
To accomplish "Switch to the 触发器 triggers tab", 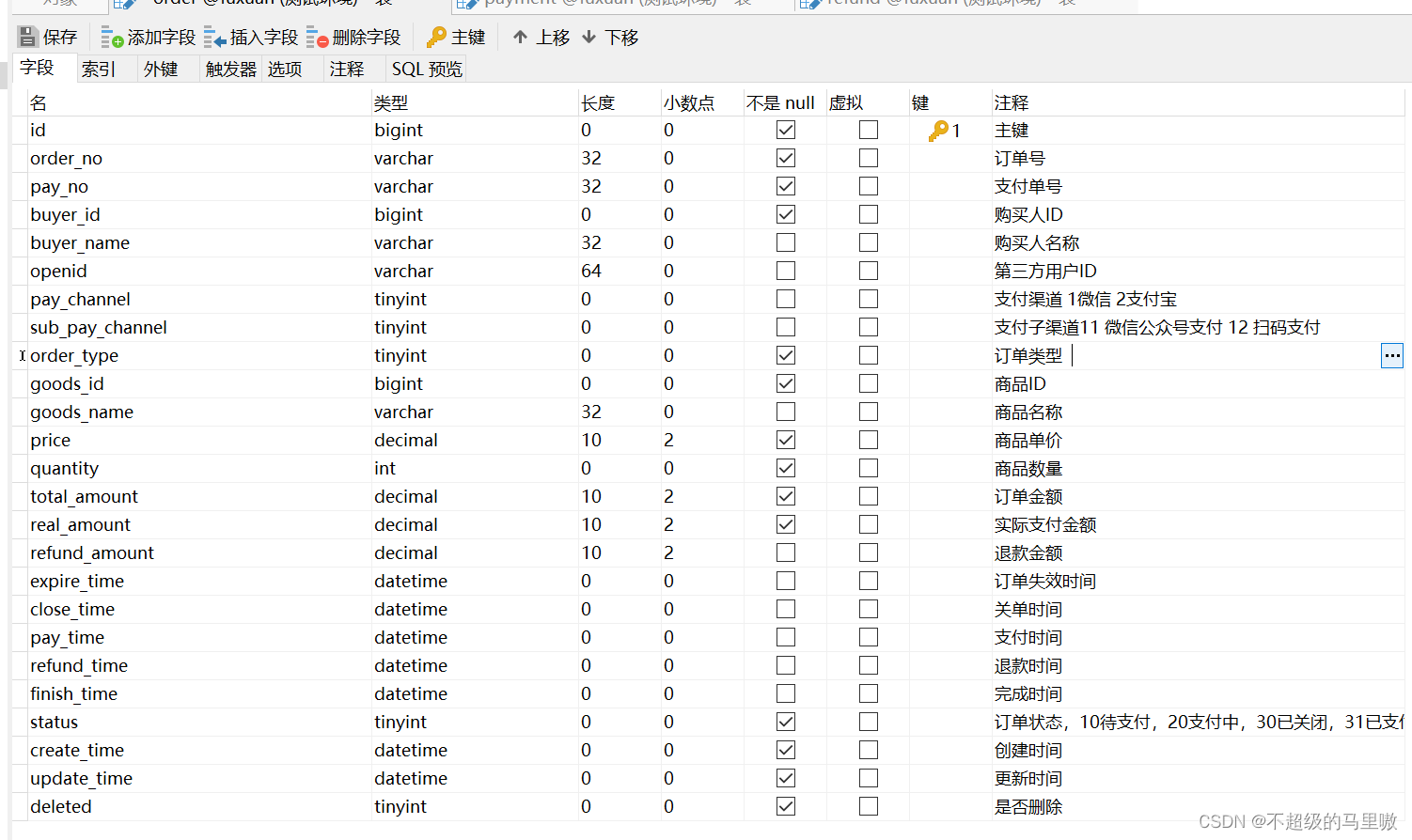I will click(x=229, y=68).
